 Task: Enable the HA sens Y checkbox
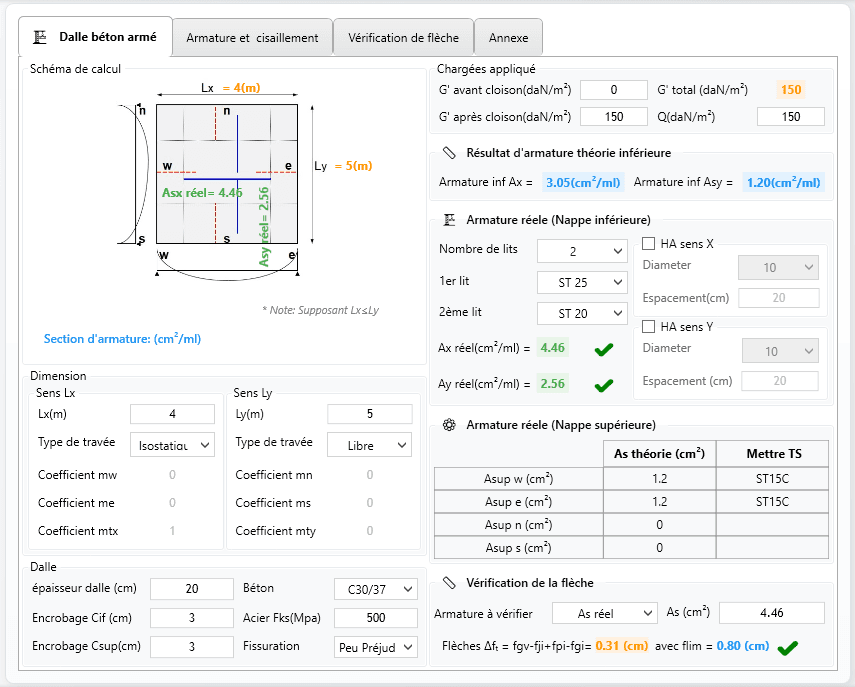(x=648, y=326)
